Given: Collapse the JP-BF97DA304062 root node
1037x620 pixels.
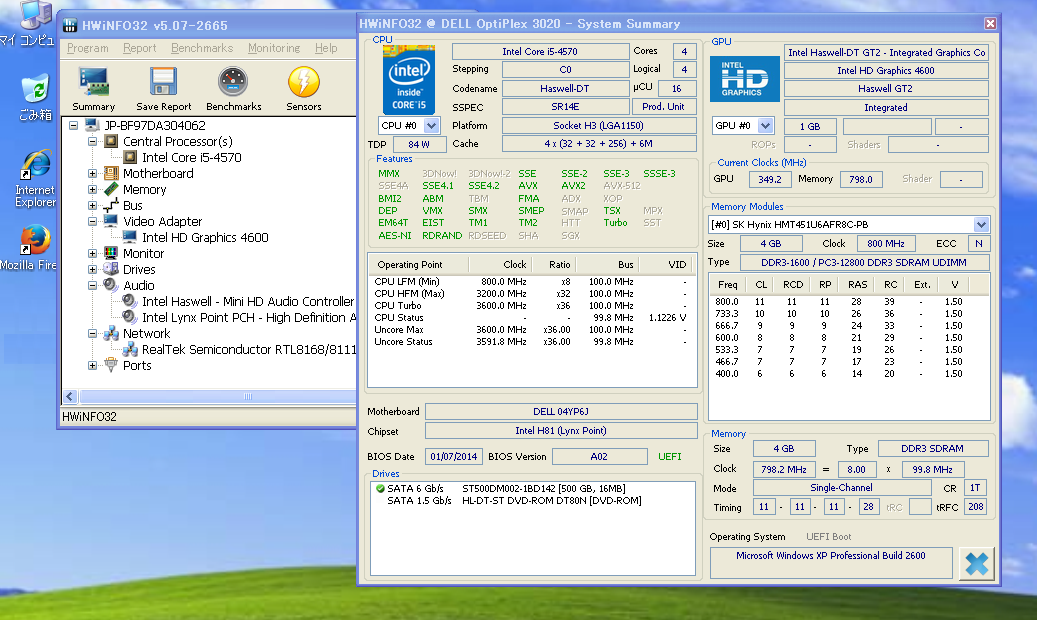Looking at the screenshot, I should point(74,125).
